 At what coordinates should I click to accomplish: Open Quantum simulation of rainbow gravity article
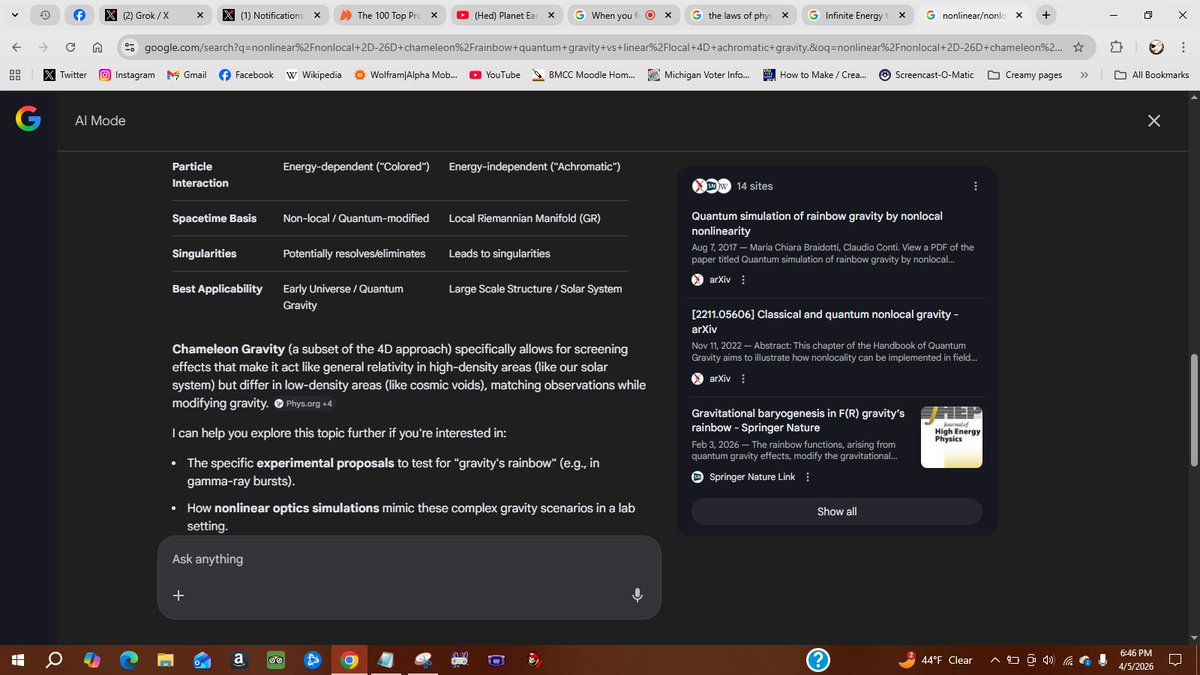[x=817, y=223]
